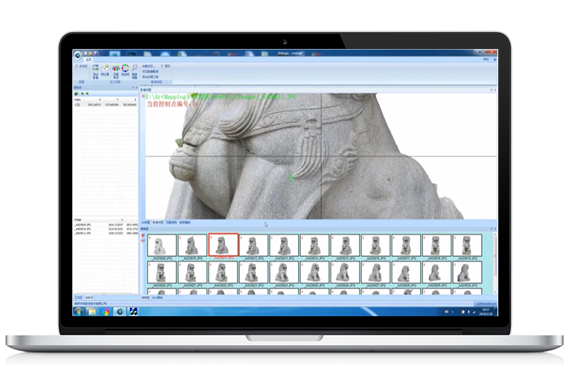Select the second tab at the left panel bottom
The width and height of the screenshot is (569, 392).
point(89,298)
